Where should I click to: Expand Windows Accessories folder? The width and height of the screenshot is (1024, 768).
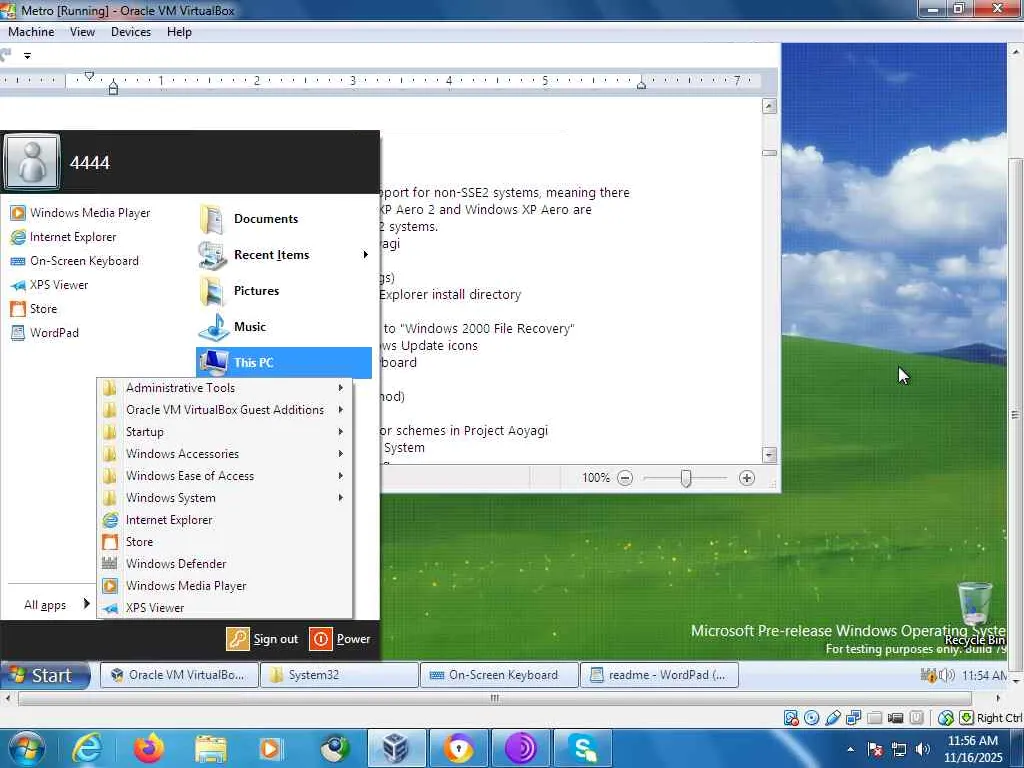click(225, 454)
